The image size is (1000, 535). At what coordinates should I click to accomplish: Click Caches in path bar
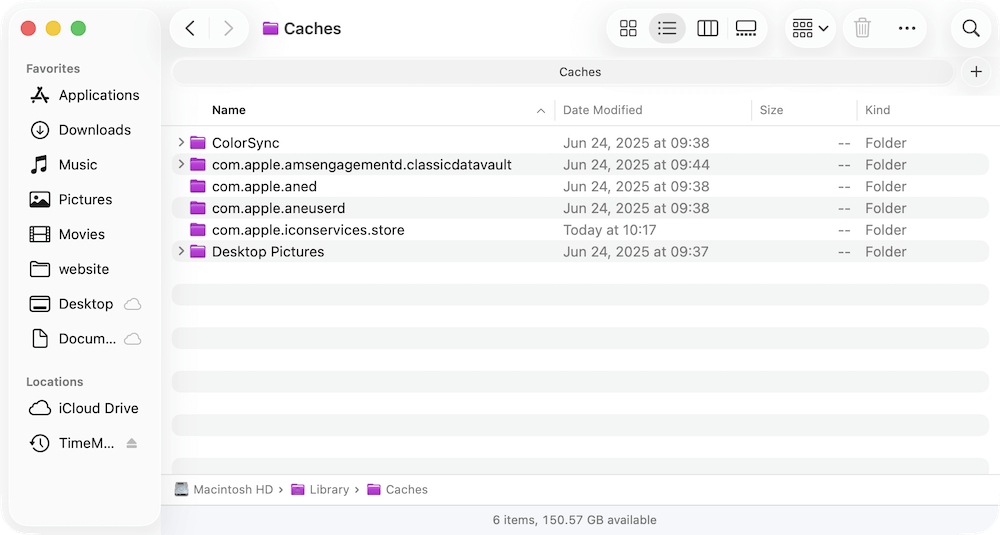tap(397, 490)
